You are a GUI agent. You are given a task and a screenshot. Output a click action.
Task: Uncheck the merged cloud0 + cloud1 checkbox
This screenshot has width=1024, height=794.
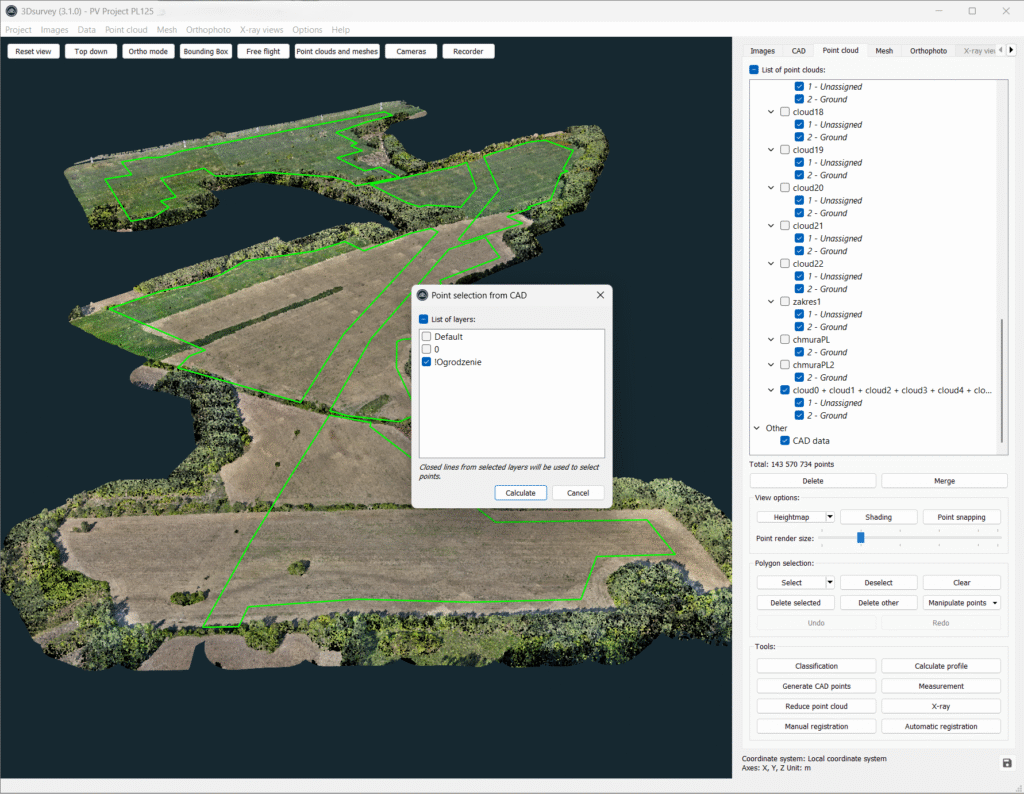click(785, 390)
